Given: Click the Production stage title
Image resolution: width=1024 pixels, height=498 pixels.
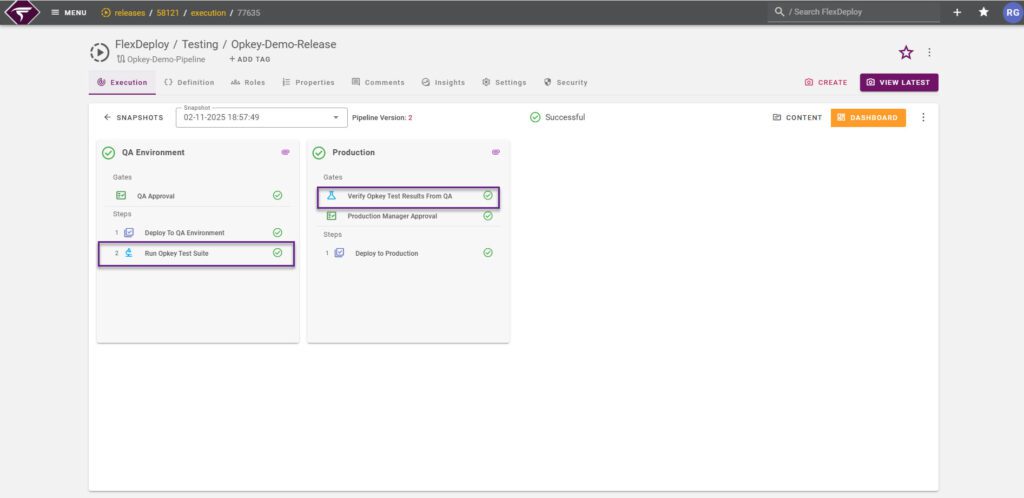Looking at the screenshot, I should tap(353, 153).
